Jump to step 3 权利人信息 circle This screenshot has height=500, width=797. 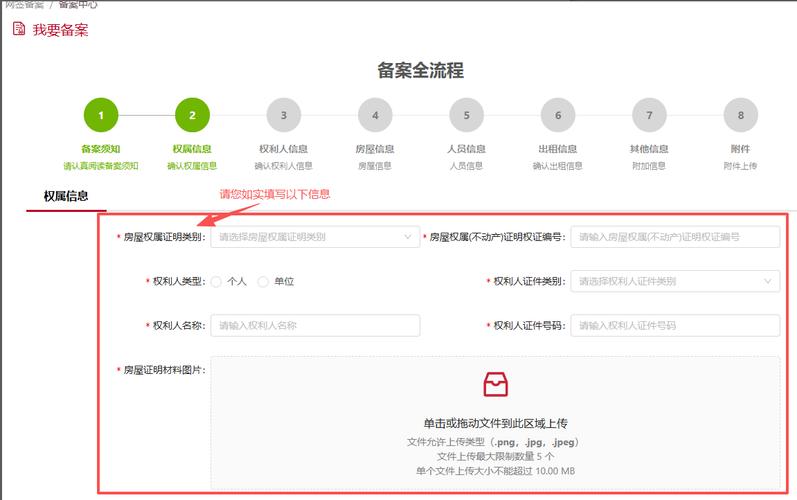click(x=284, y=115)
